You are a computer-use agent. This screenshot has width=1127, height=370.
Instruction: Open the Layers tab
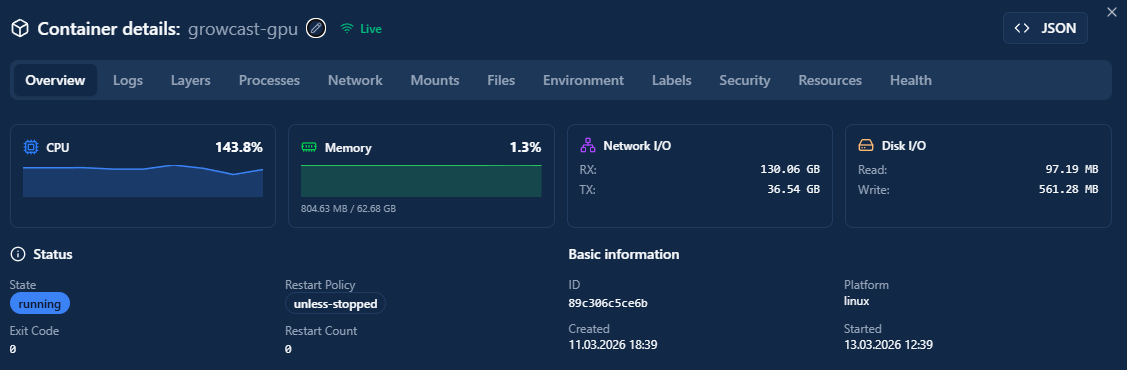pos(190,80)
